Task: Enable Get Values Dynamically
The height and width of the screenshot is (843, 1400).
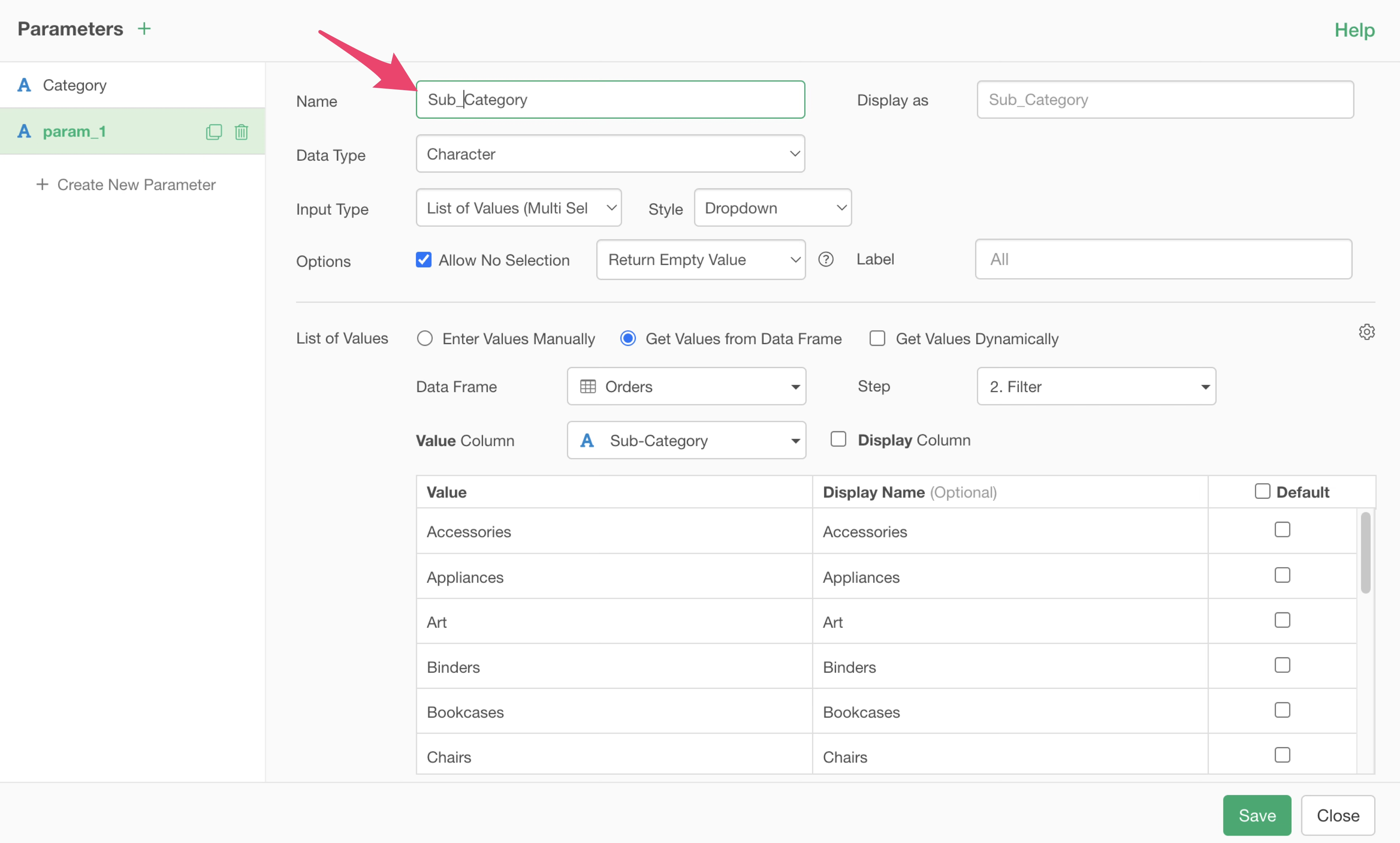Action: click(x=878, y=338)
